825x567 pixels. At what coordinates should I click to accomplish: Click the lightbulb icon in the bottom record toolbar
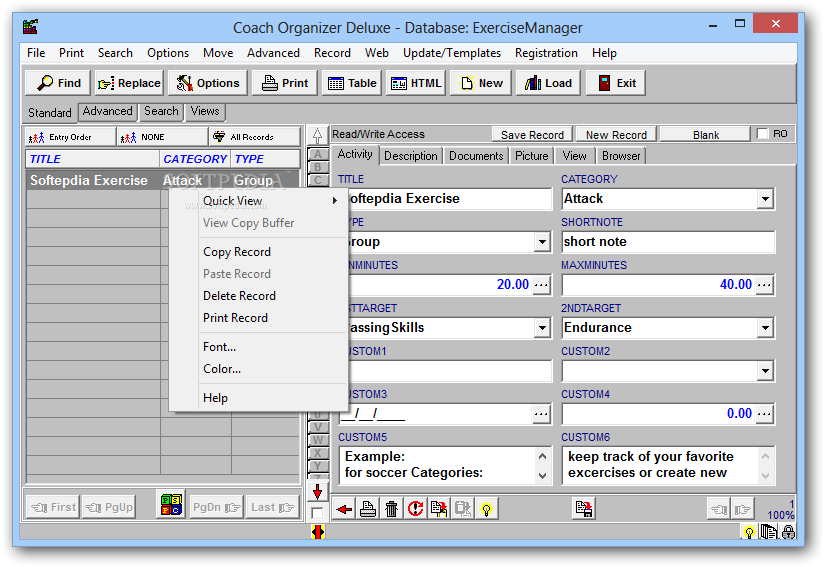pyautogui.click(x=486, y=509)
